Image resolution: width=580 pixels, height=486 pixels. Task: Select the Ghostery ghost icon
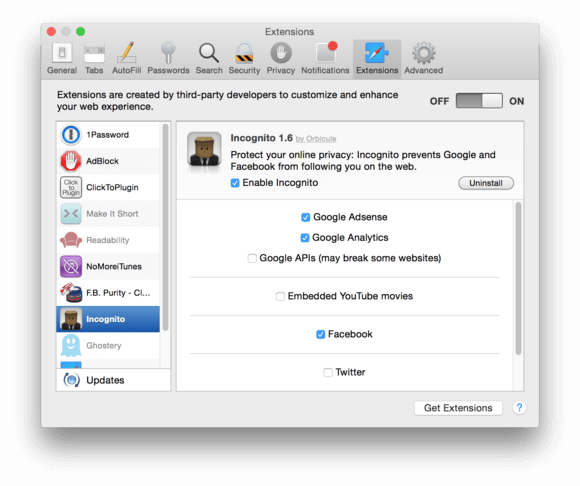coord(71,345)
